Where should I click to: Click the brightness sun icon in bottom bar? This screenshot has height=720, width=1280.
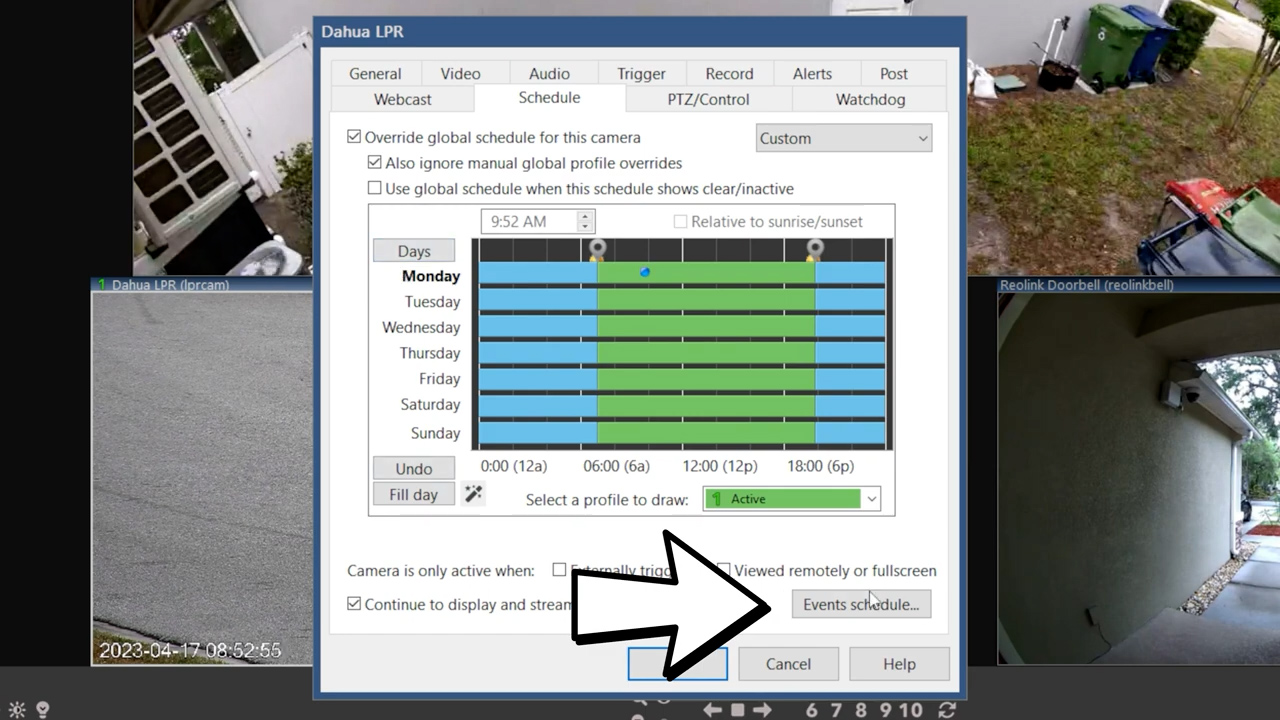[x=17, y=710]
